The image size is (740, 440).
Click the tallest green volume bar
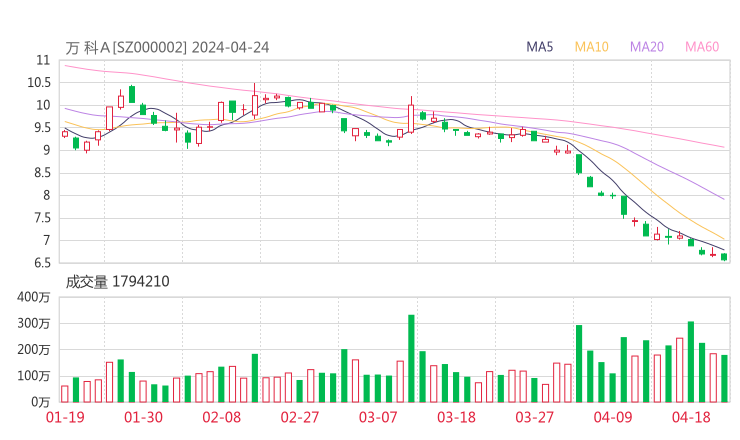pos(411,358)
